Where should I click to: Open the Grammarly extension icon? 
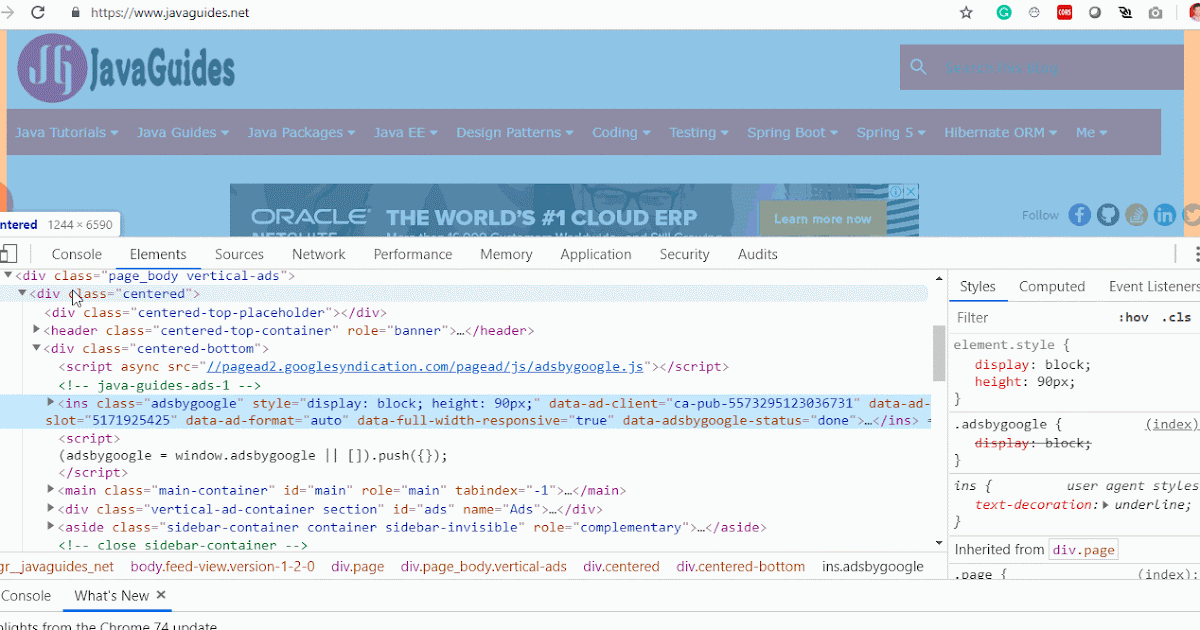click(x=1004, y=13)
